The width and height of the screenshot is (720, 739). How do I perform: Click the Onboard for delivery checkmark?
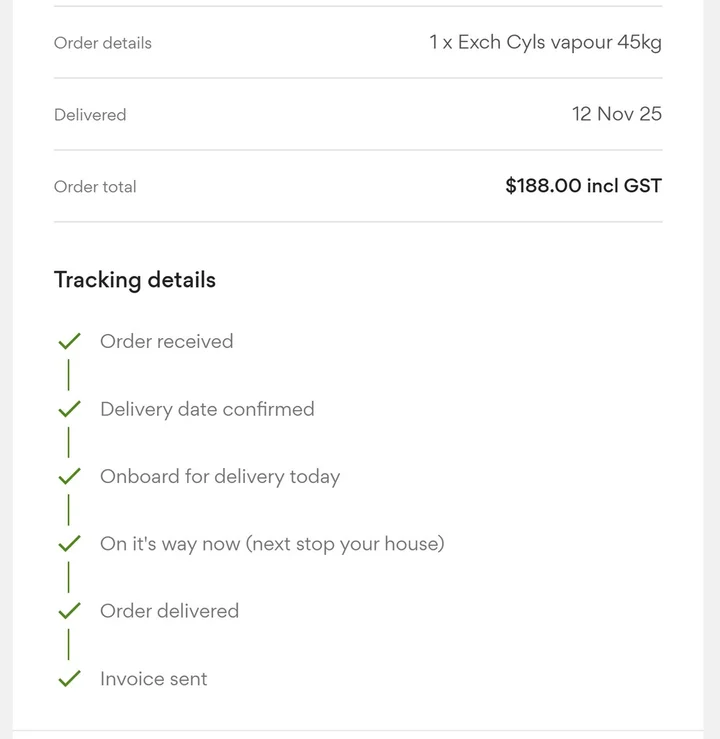tap(69, 477)
